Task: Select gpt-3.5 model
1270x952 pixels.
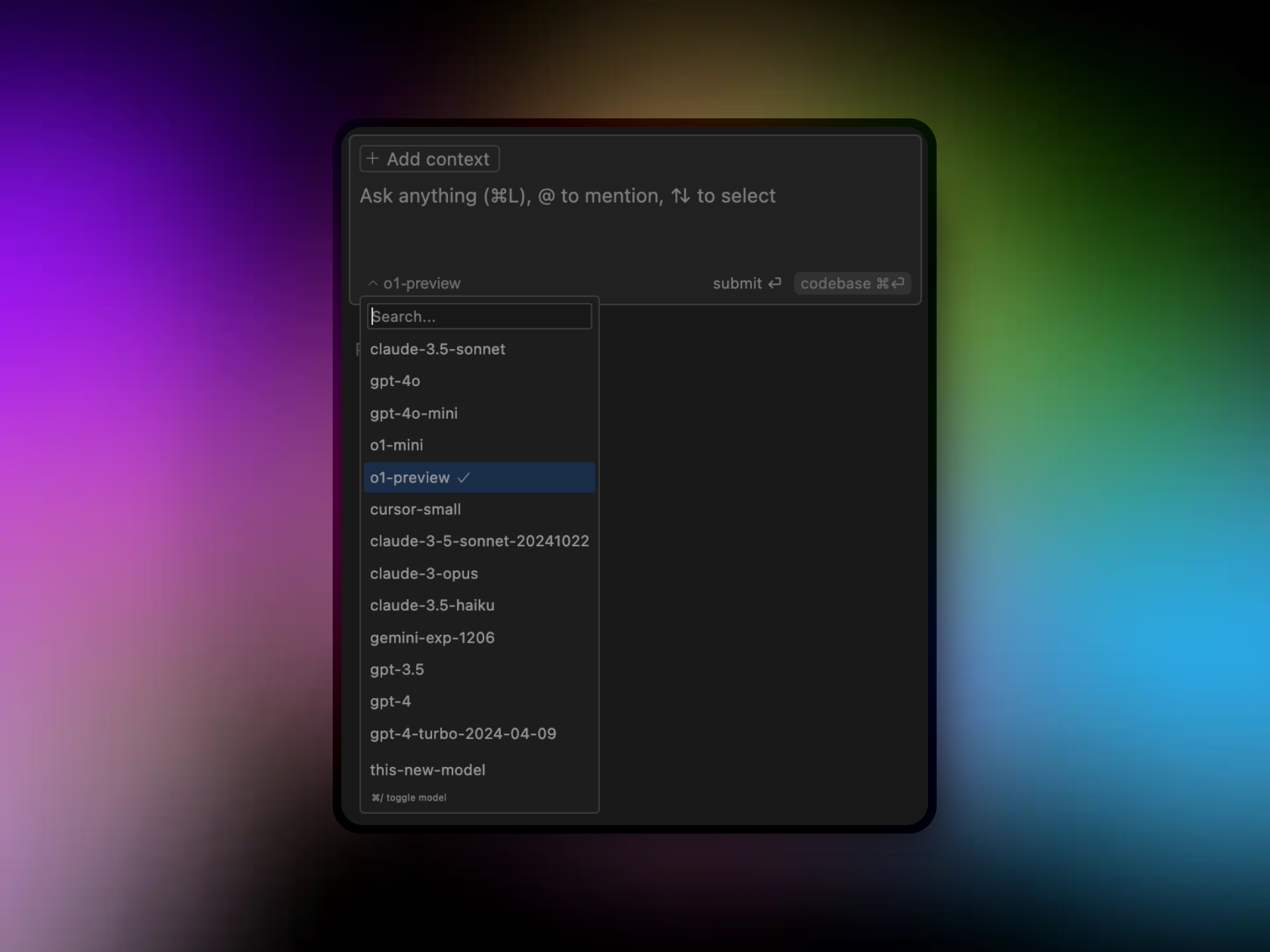Action: pos(480,670)
